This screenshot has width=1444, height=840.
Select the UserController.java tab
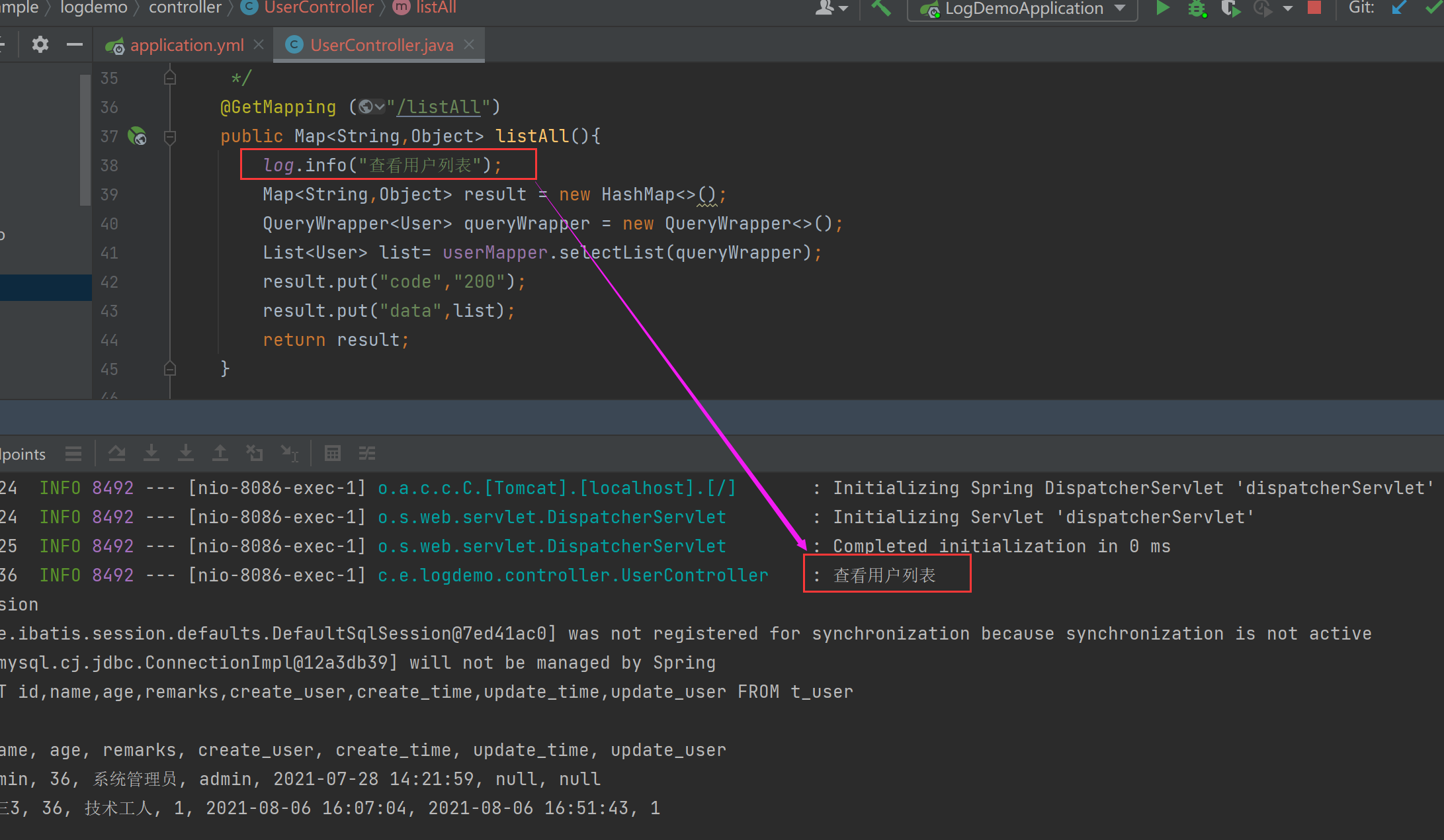pos(382,45)
